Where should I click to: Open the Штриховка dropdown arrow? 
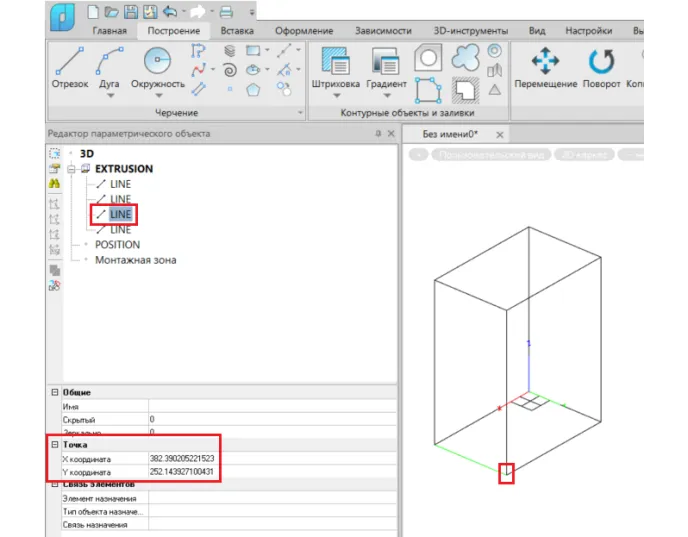click(337, 95)
